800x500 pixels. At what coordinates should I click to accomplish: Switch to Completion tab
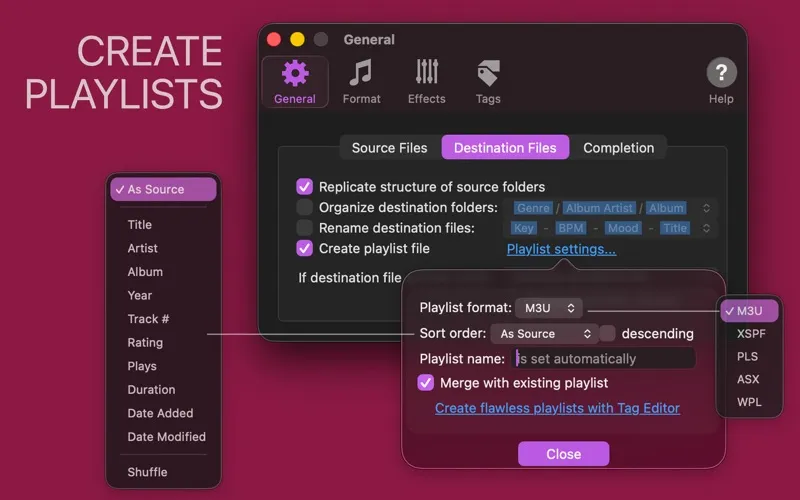point(618,148)
